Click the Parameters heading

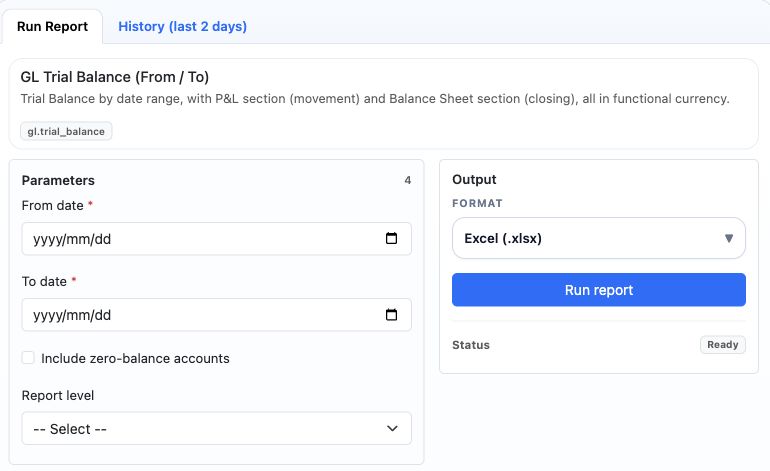coord(58,180)
